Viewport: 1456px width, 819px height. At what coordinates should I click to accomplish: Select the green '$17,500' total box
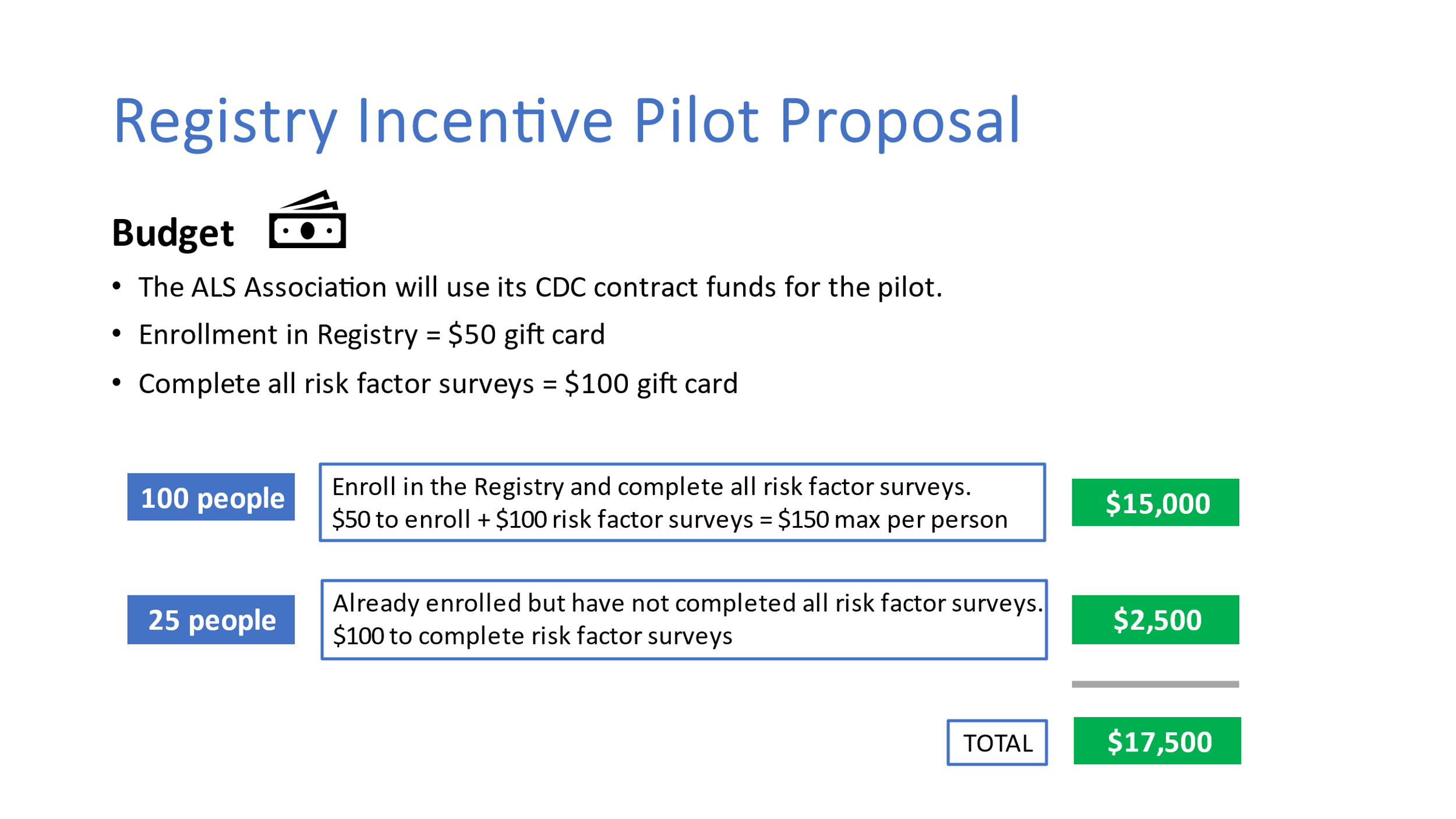(x=1157, y=741)
